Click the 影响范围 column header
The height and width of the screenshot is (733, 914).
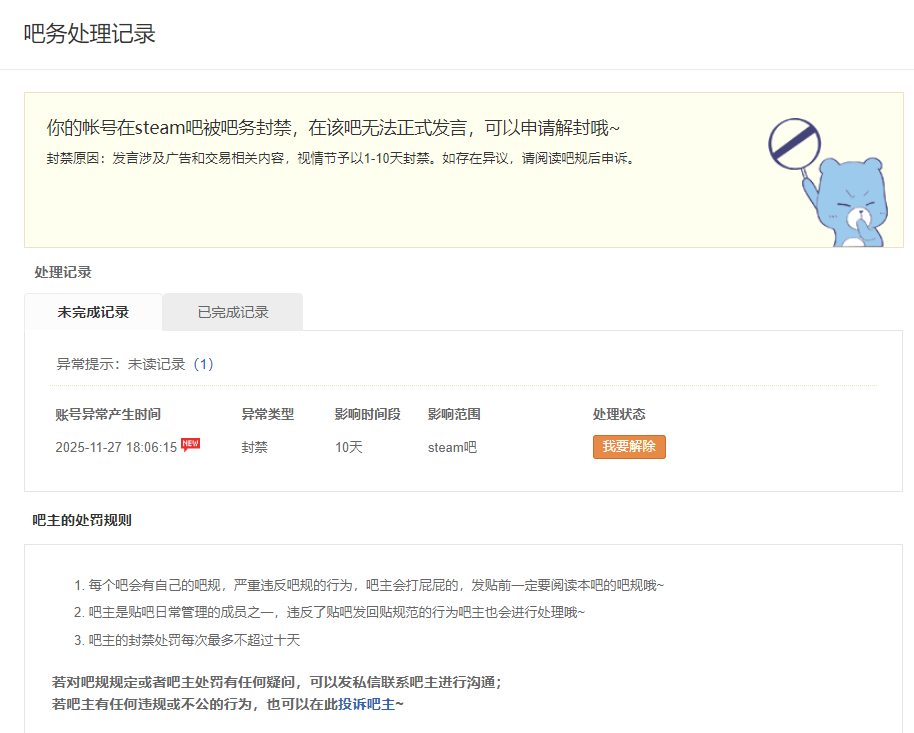click(454, 414)
